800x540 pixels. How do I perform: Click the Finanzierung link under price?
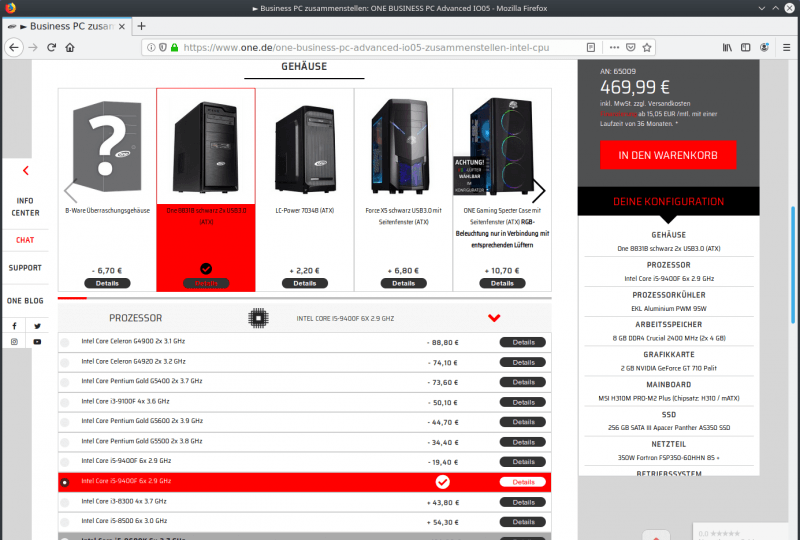point(618,114)
